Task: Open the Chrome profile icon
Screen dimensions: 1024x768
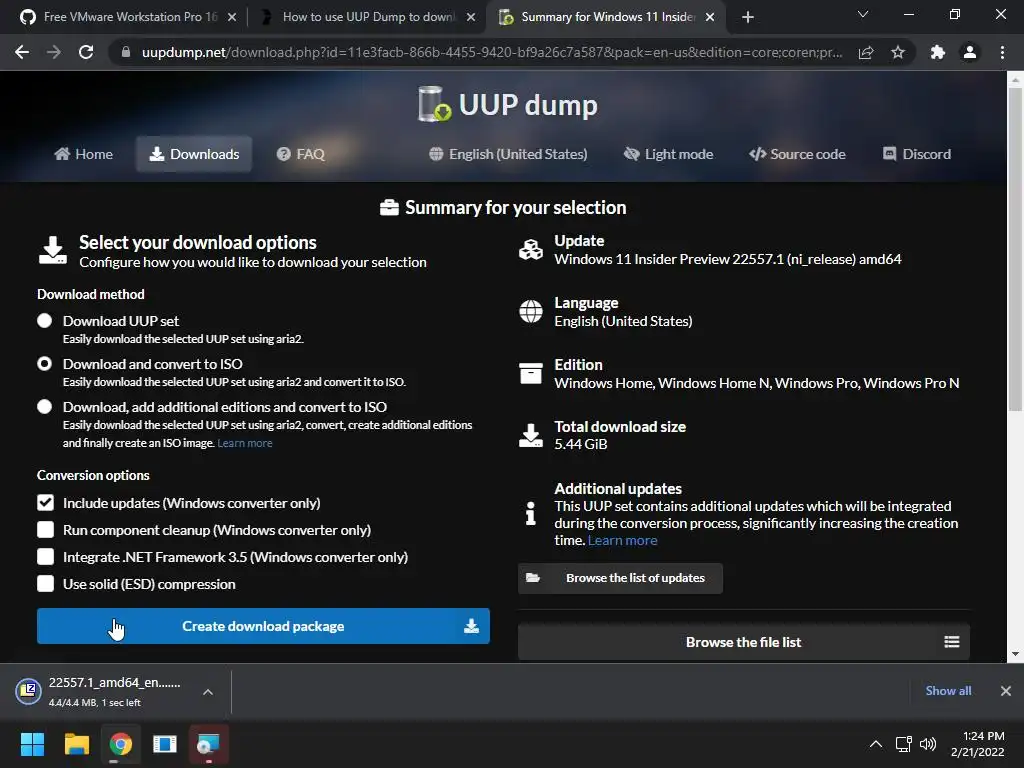Action: point(970,52)
